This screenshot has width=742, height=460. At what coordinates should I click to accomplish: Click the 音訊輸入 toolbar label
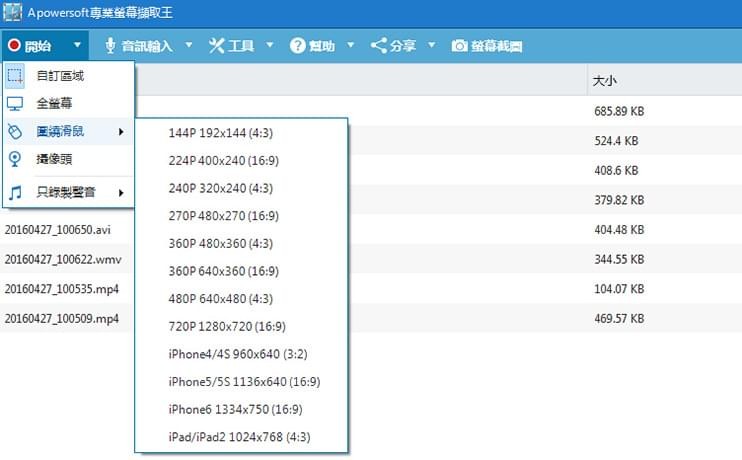[147, 46]
